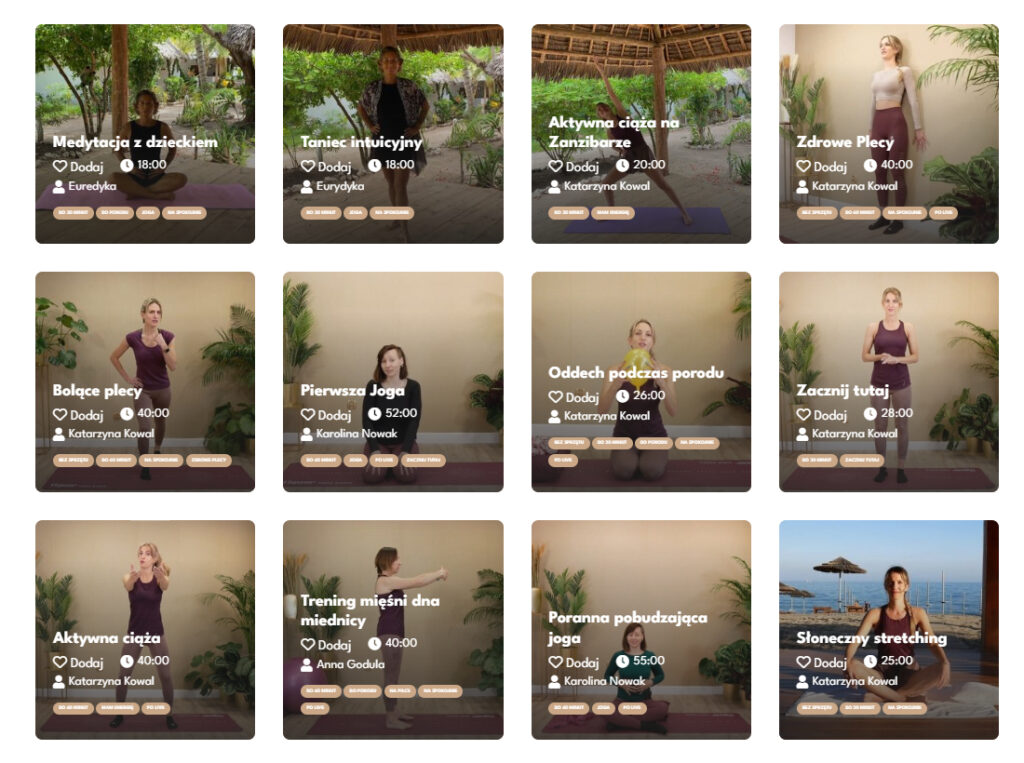Click person icon next to Anna Godula
The image size is (1024, 763).
tap(307, 665)
